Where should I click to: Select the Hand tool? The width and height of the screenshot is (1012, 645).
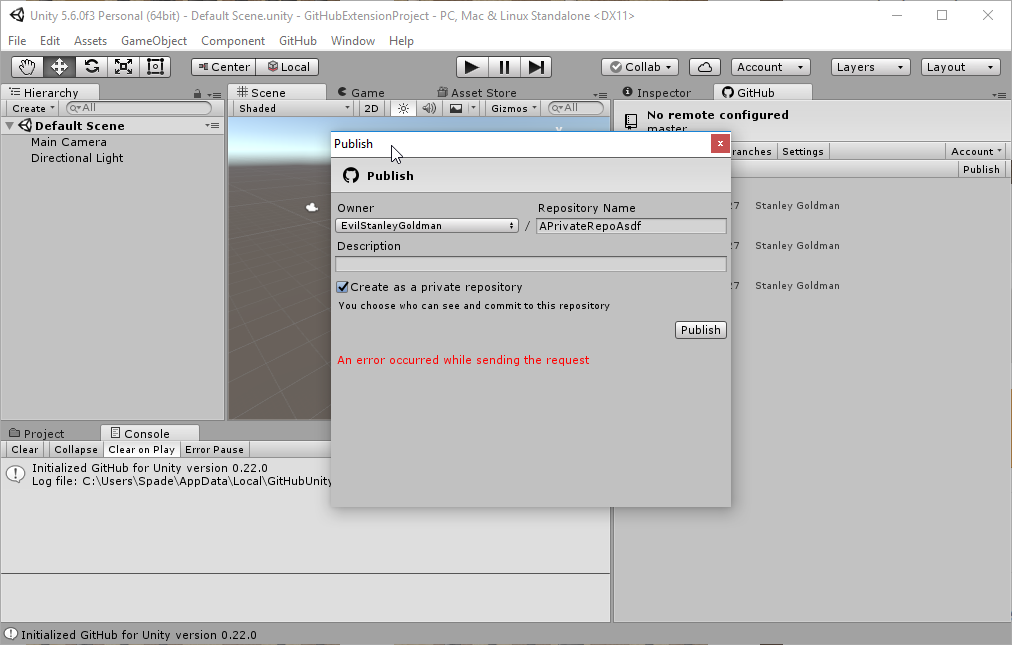tap(27, 67)
